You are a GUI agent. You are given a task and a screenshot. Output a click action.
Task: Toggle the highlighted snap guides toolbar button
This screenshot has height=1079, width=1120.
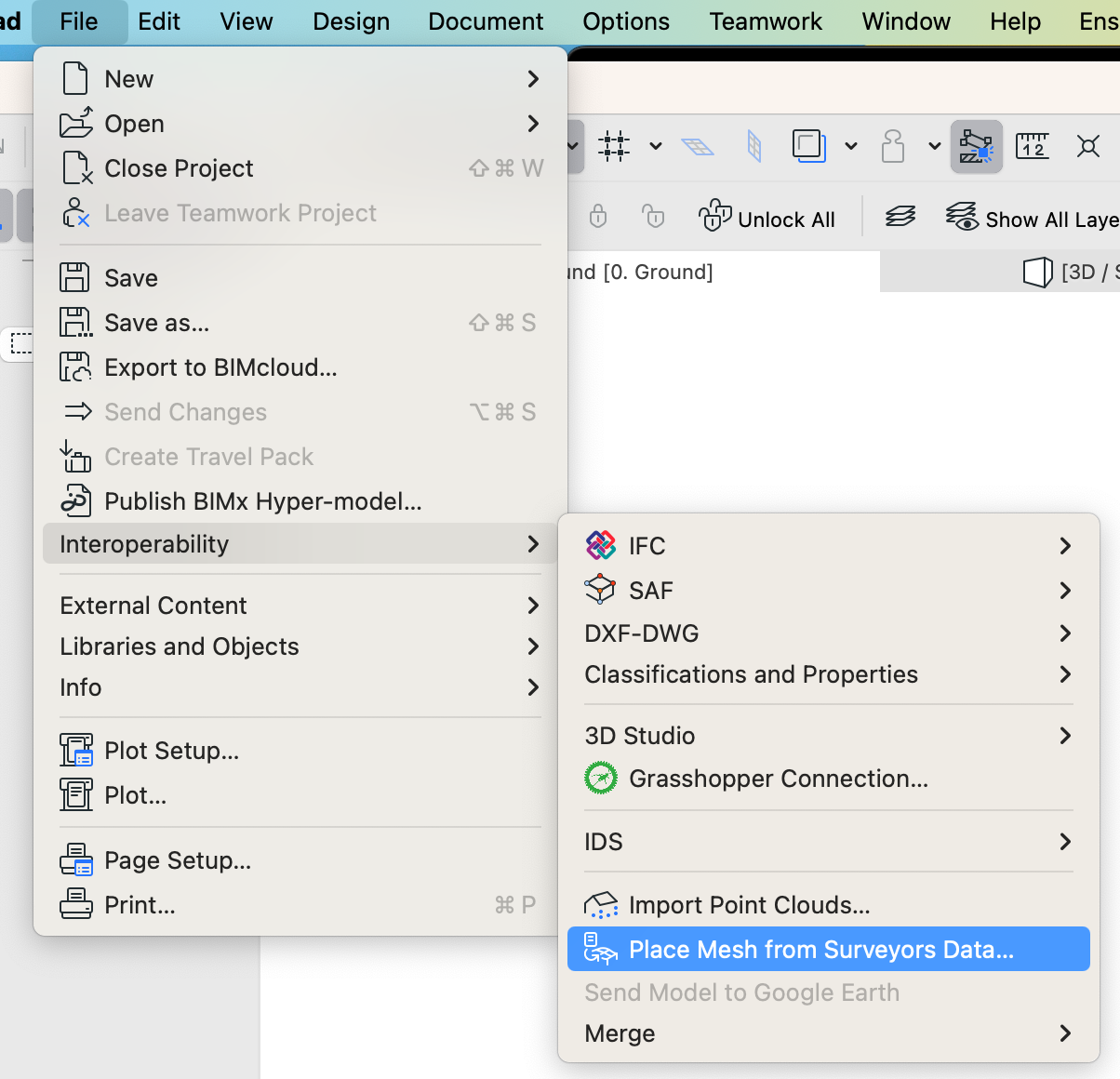[x=976, y=146]
